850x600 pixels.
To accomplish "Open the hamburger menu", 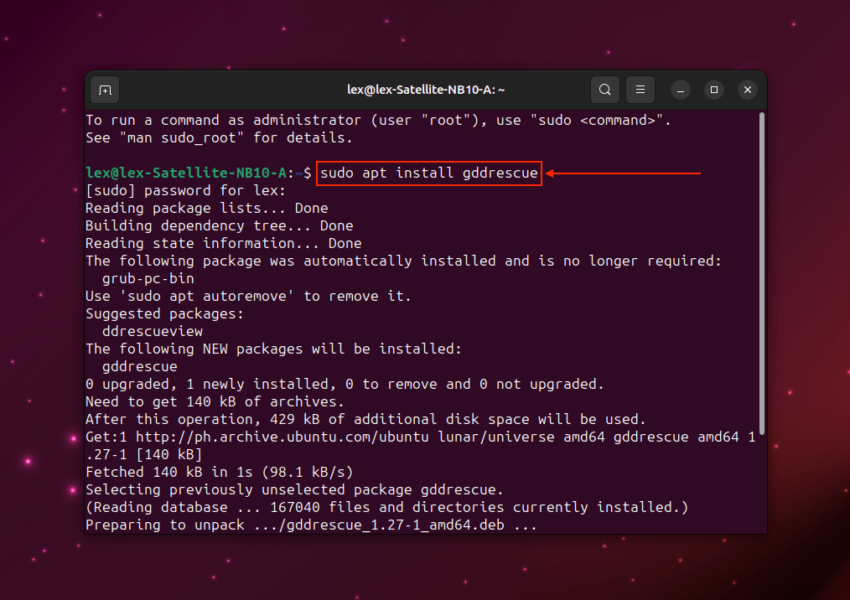I will [x=640, y=89].
